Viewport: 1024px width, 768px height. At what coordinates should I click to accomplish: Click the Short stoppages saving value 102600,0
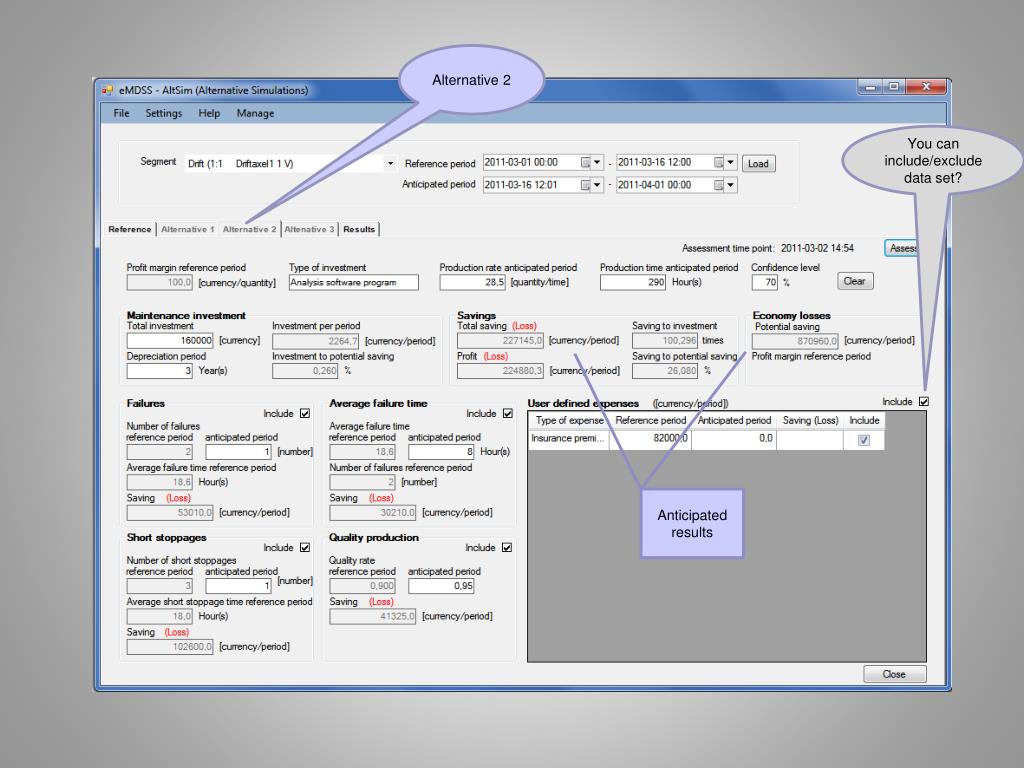pos(170,647)
